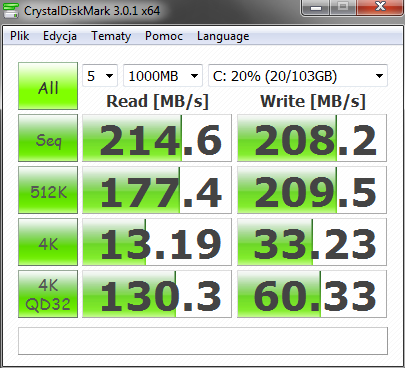Click the CrystalDiskMark app icon in title bar
Screen dimensions: 405x368
pos(10,11)
